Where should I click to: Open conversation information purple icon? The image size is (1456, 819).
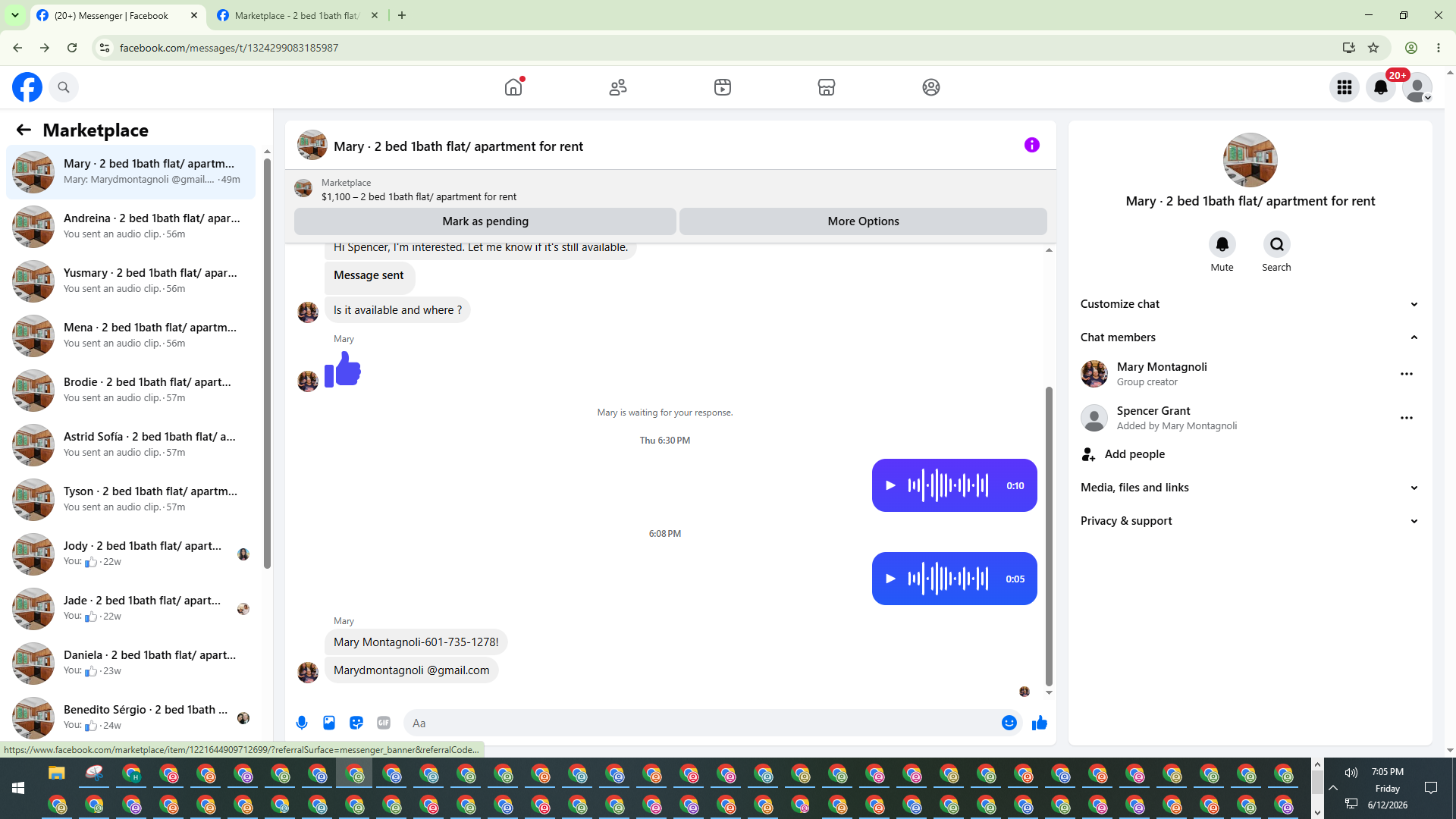point(1032,145)
